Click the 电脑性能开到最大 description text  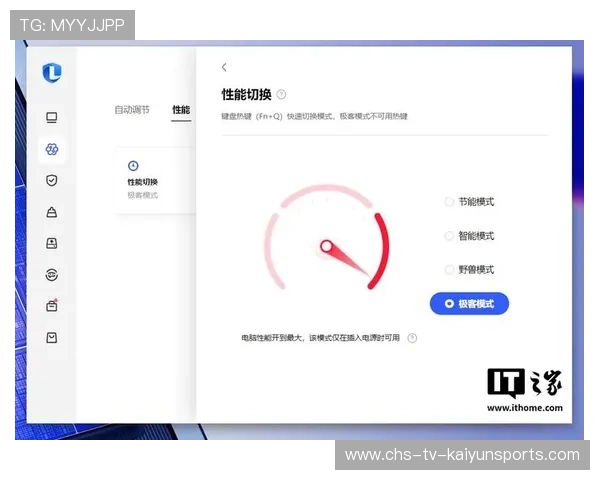pyautogui.click(x=320, y=338)
